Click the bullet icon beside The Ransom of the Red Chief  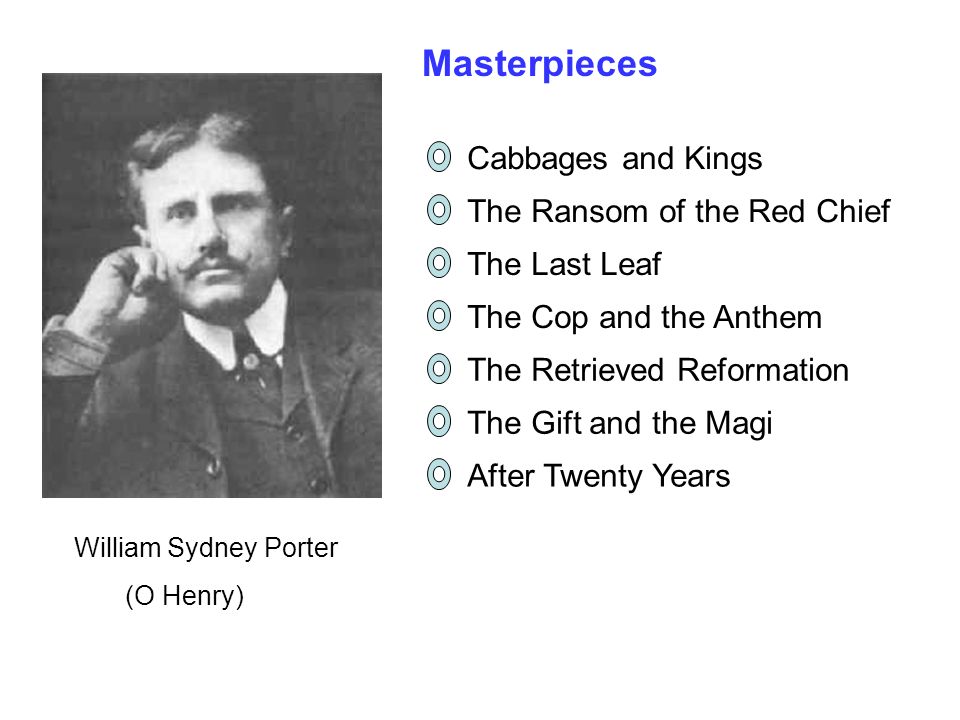click(438, 210)
